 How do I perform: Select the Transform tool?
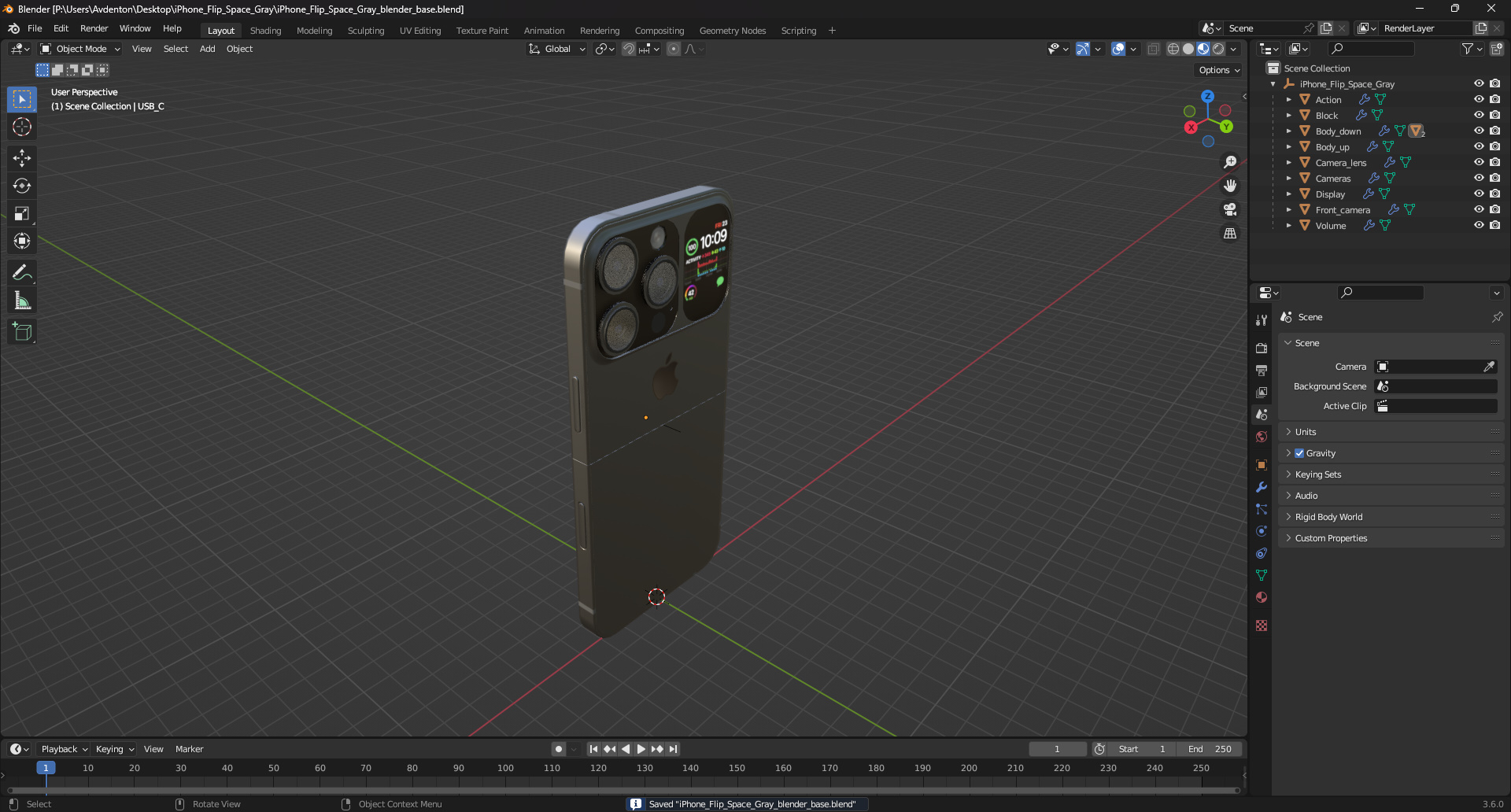pyautogui.click(x=22, y=241)
